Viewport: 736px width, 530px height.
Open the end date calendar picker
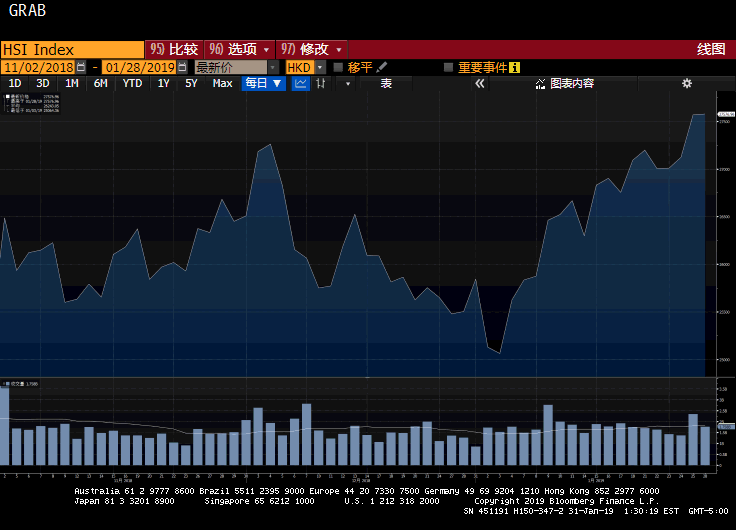(183, 67)
